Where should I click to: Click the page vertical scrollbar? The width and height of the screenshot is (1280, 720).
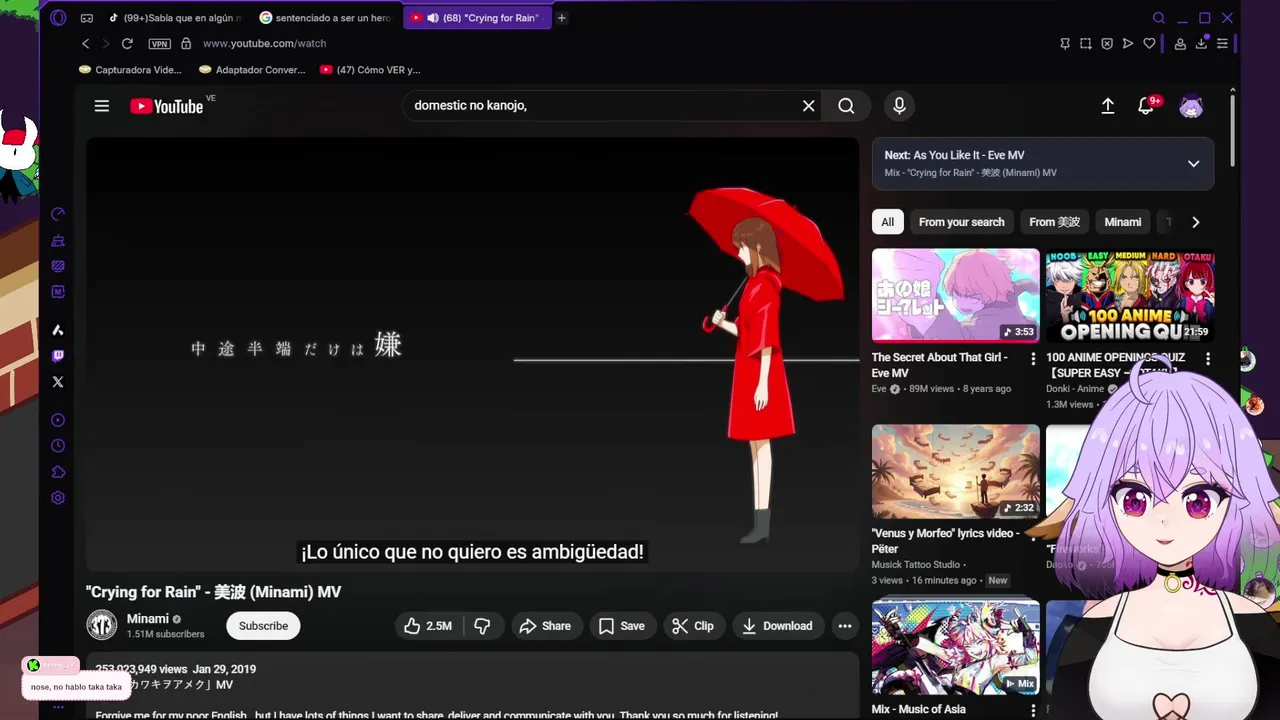(1232, 130)
